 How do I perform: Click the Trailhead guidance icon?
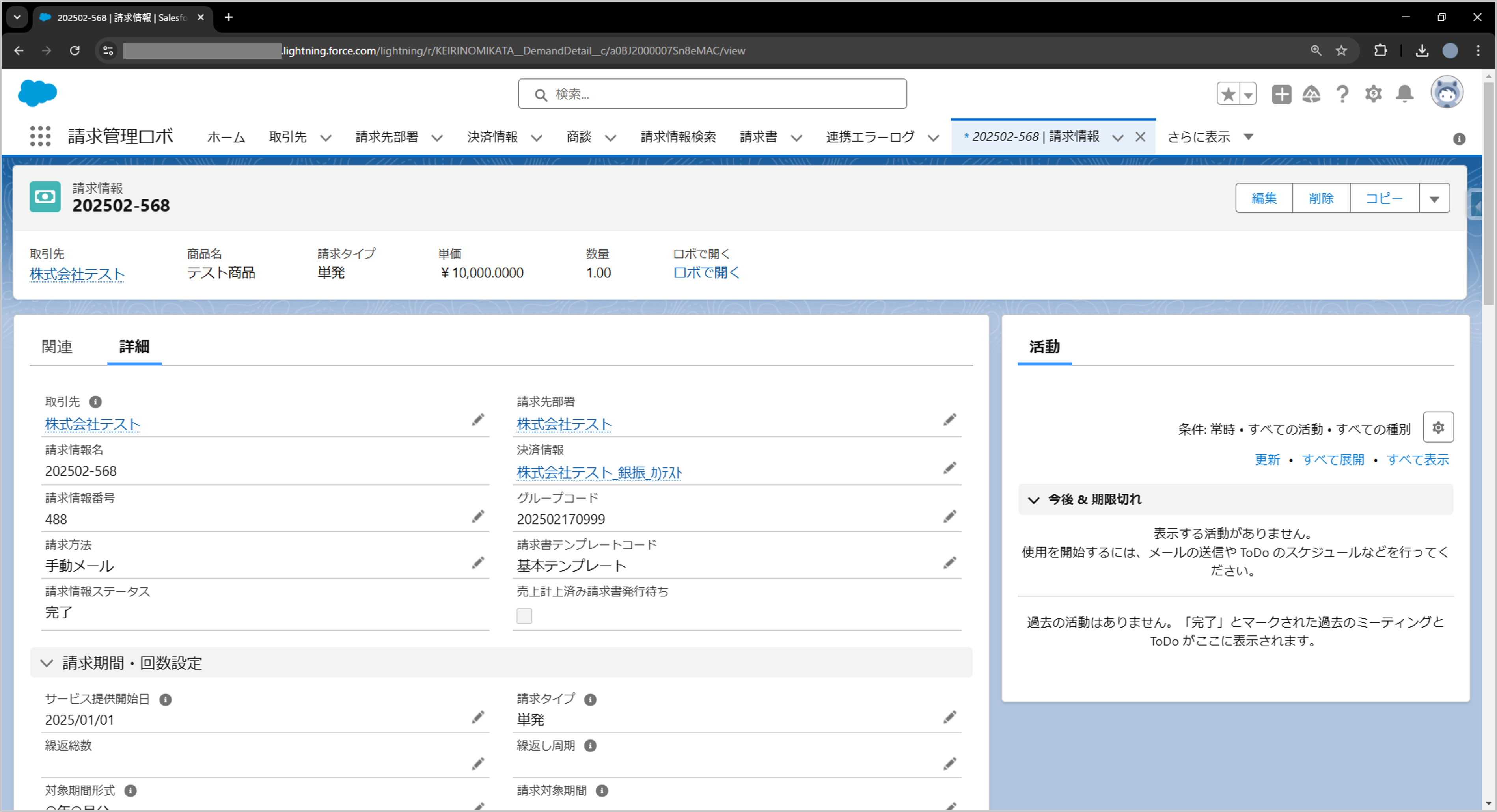[x=1312, y=94]
